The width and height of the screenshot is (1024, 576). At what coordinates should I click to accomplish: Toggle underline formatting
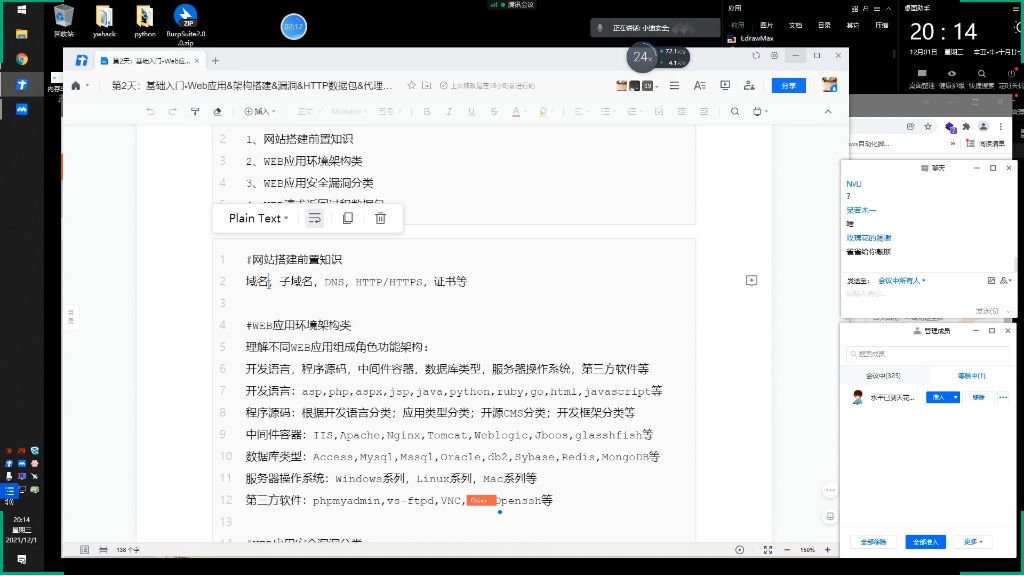[x=472, y=112]
